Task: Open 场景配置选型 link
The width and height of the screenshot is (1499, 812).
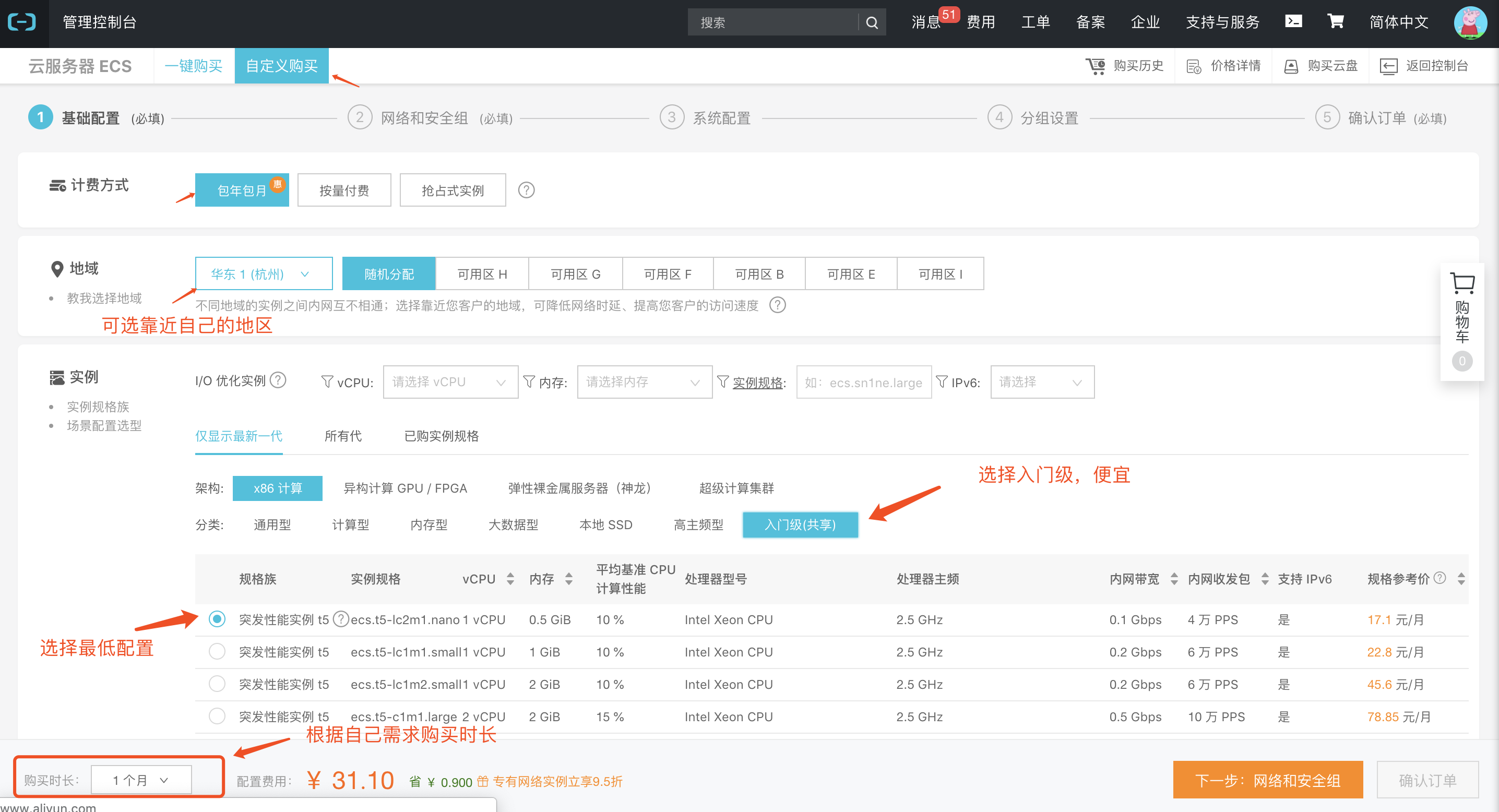Action: 104,425
